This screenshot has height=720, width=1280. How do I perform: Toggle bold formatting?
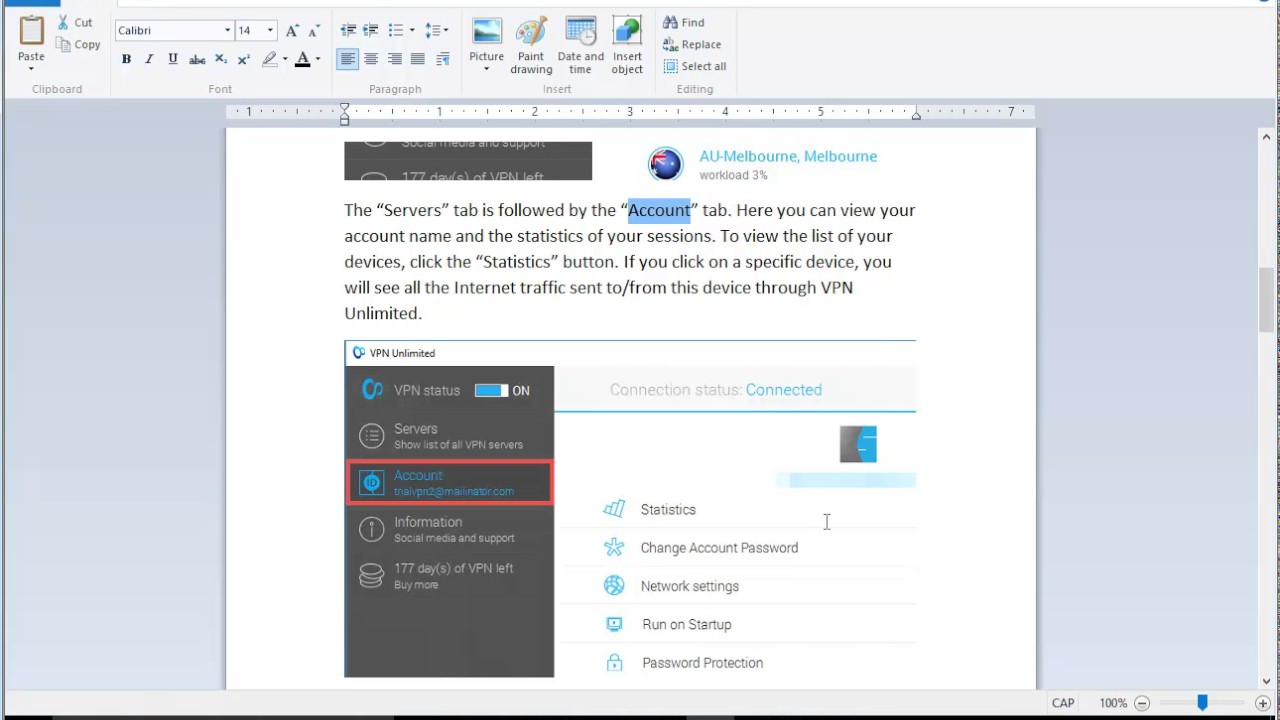[x=126, y=60]
